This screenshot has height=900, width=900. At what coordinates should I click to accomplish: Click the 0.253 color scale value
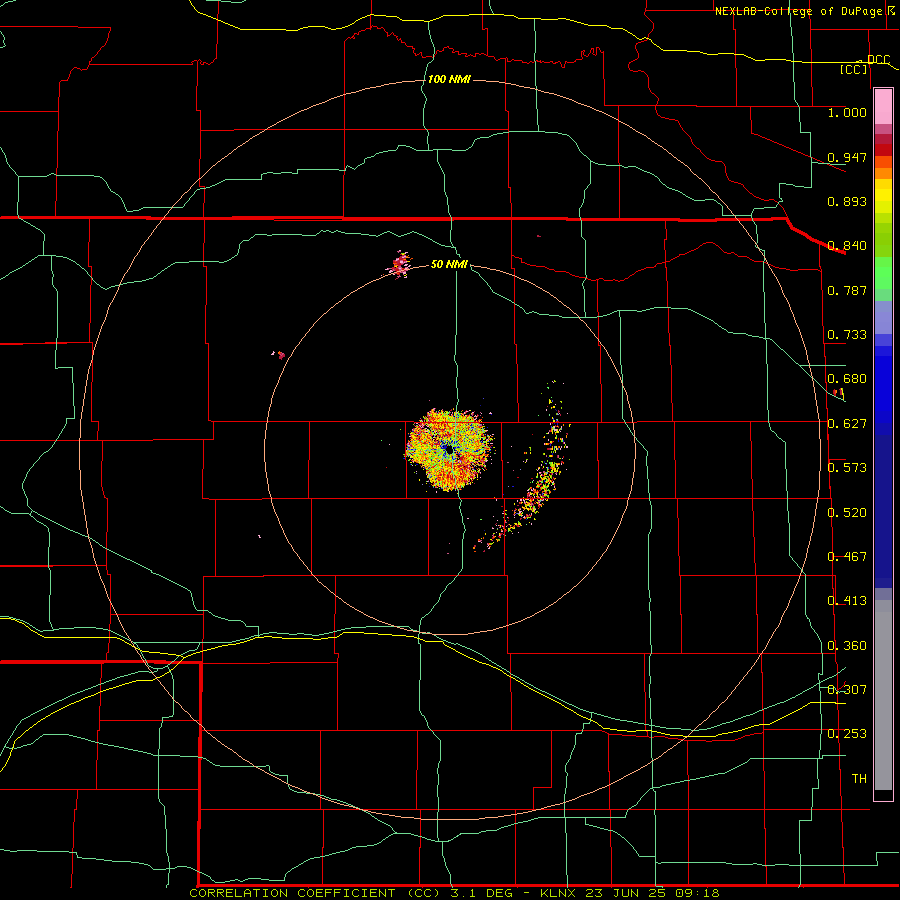click(x=847, y=734)
